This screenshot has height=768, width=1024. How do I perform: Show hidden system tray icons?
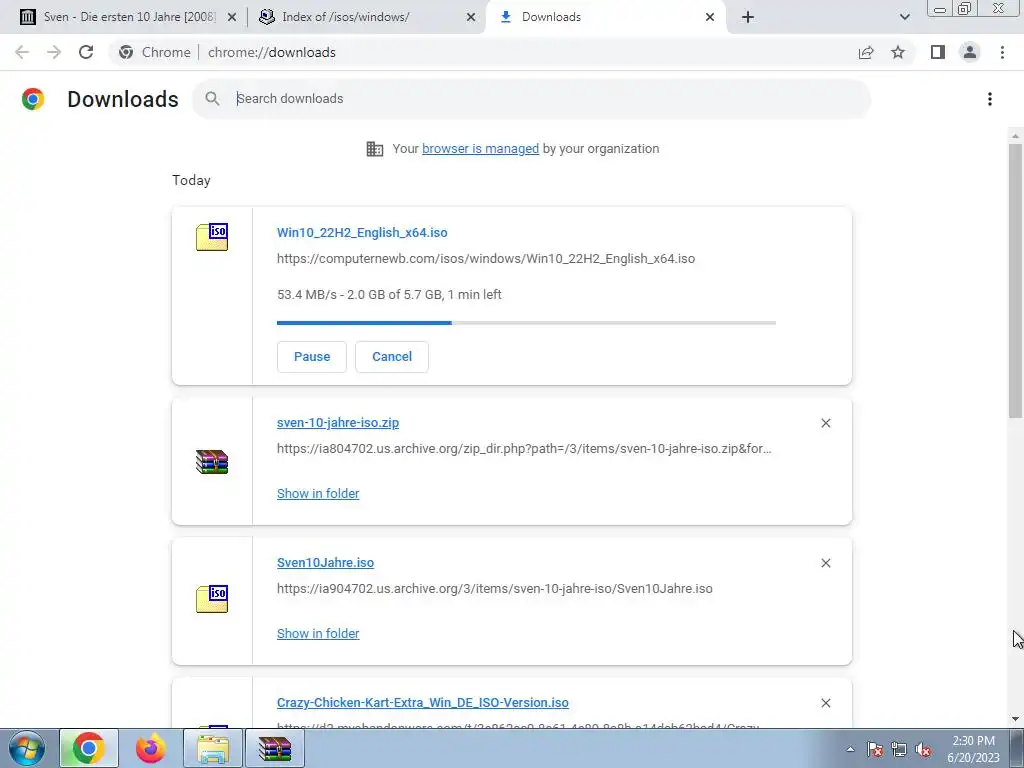[850, 749]
